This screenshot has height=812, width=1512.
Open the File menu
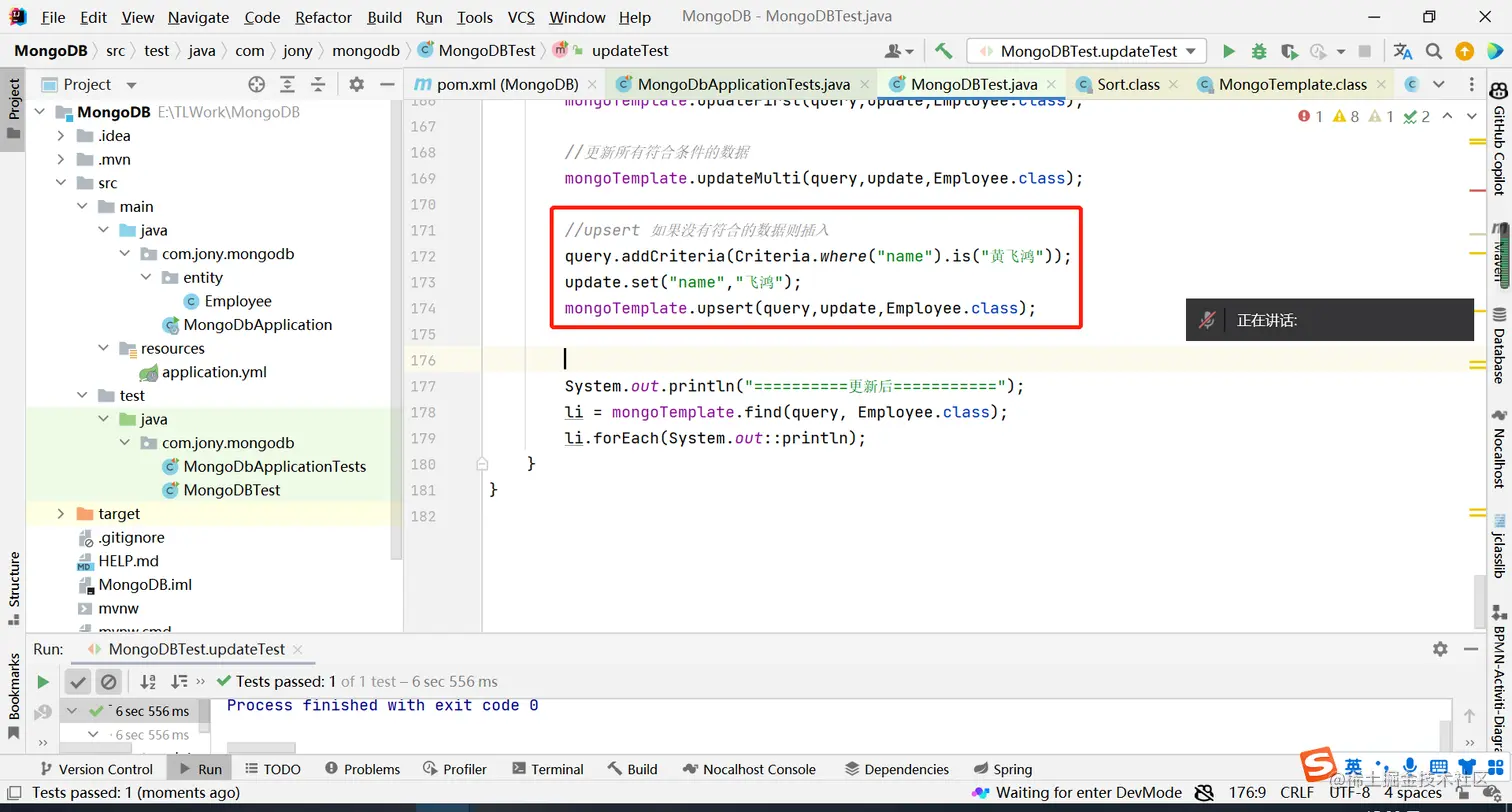pos(53,17)
